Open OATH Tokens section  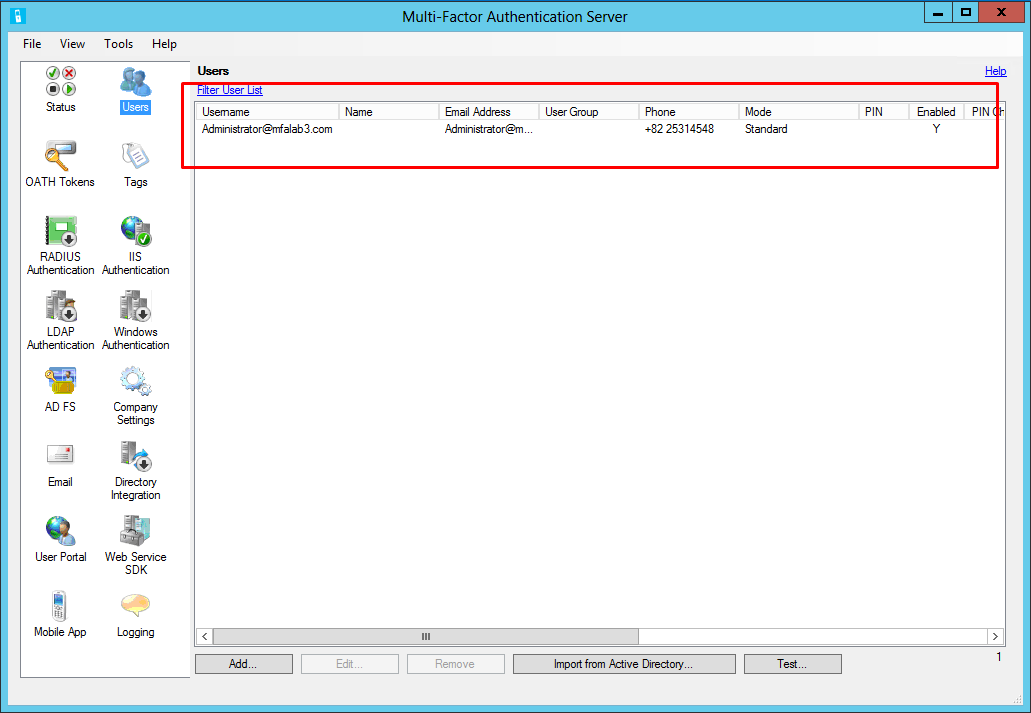coord(60,164)
